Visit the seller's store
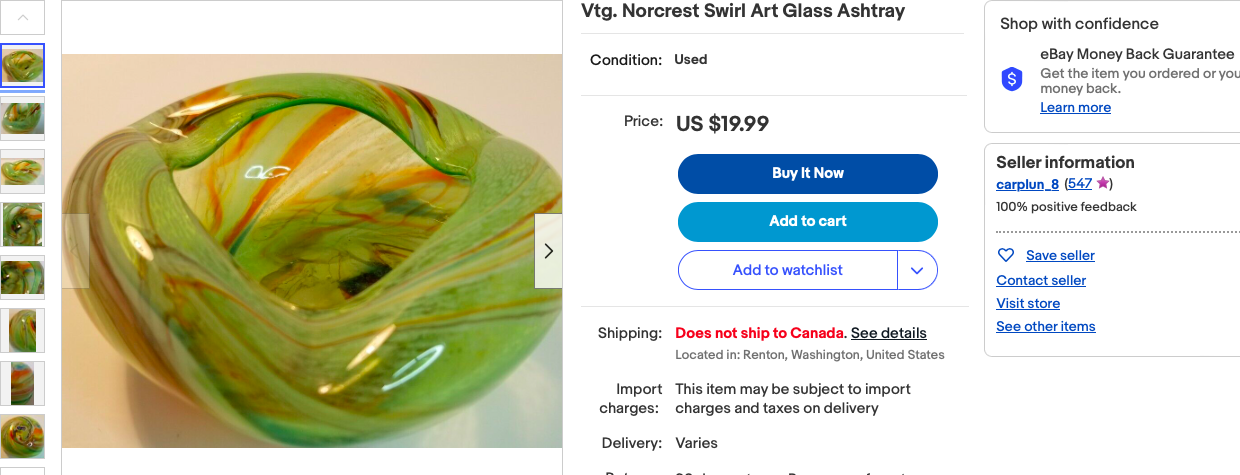 pyautogui.click(x=1027, y=303)
